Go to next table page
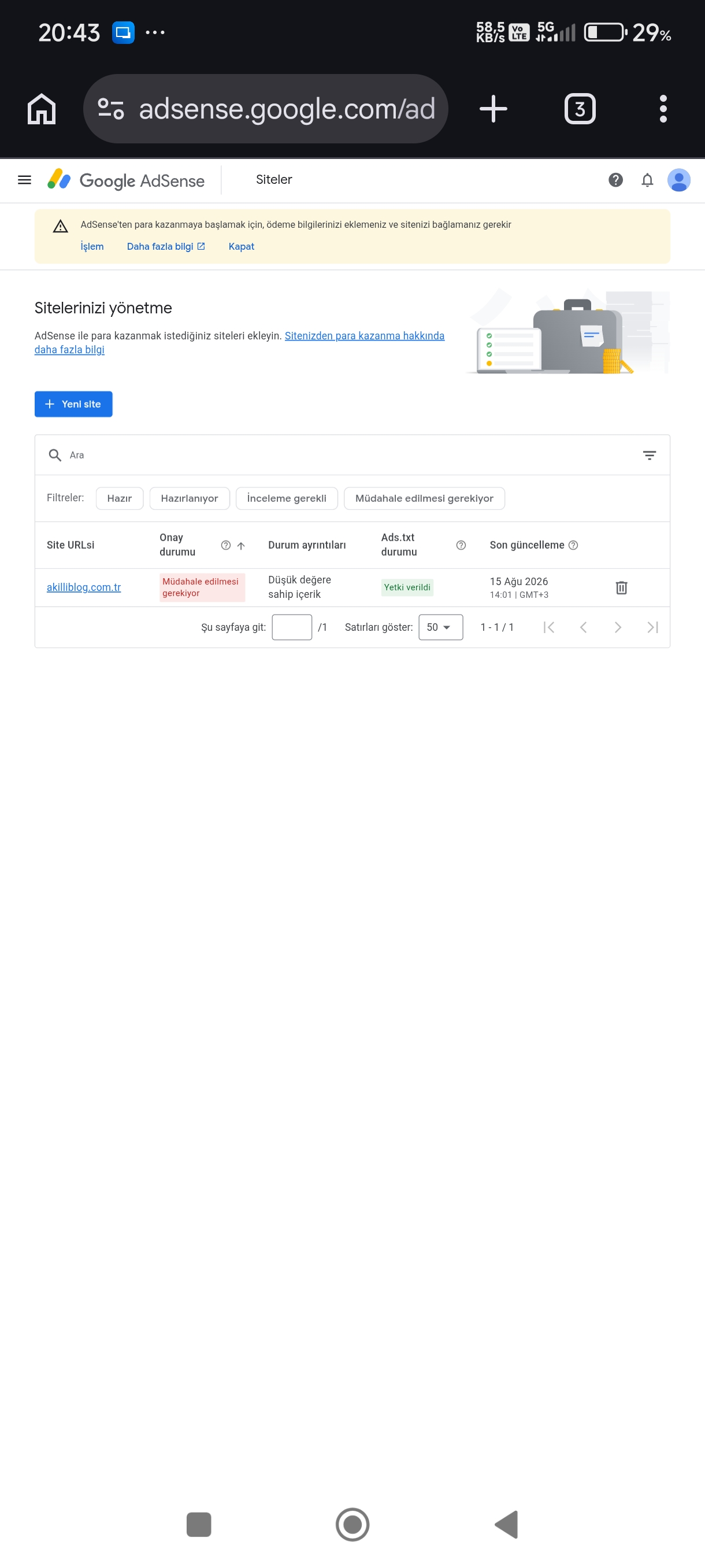Screen dimensions: 705x1568 pos(618,627)
